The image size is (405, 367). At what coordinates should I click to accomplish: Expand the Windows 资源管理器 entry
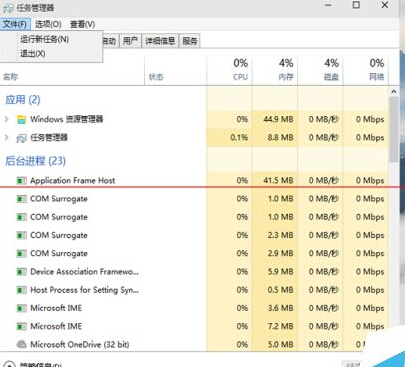[x=7, y=119]
